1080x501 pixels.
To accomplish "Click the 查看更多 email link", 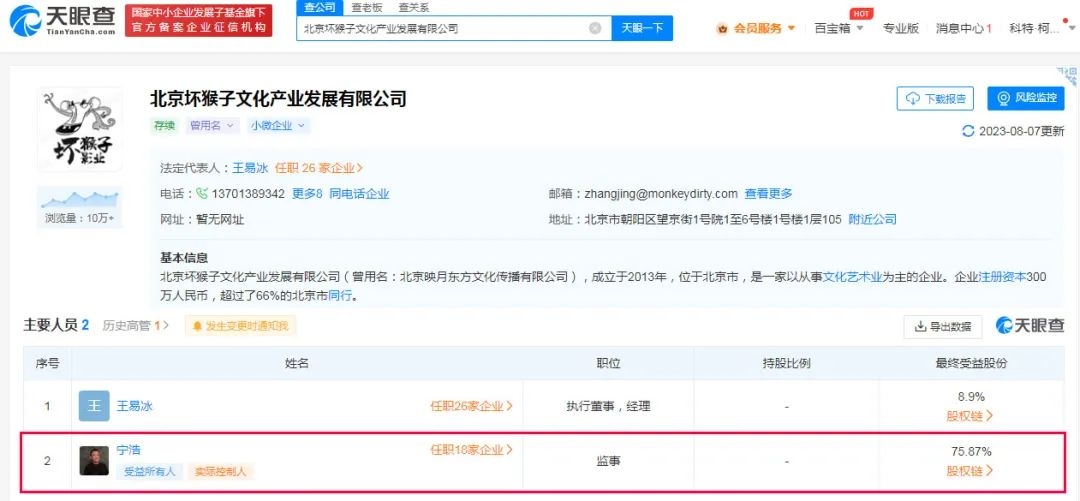I will coord(768,194).
